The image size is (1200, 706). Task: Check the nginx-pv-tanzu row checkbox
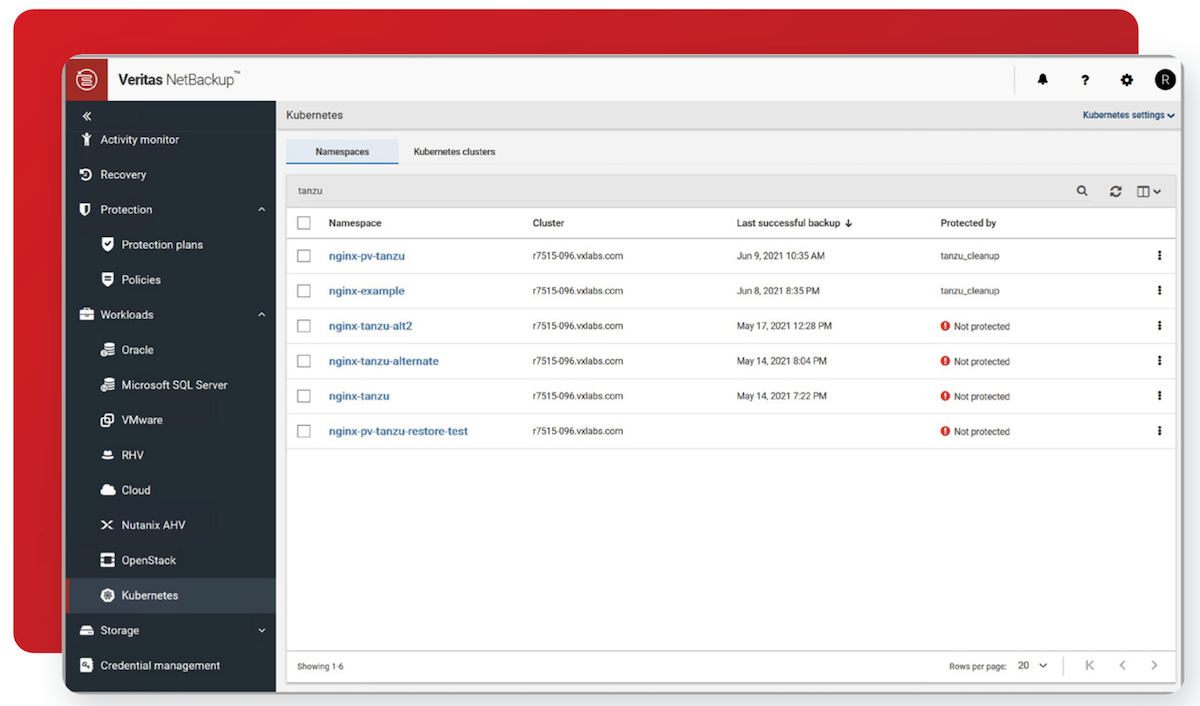click(304, 256)
